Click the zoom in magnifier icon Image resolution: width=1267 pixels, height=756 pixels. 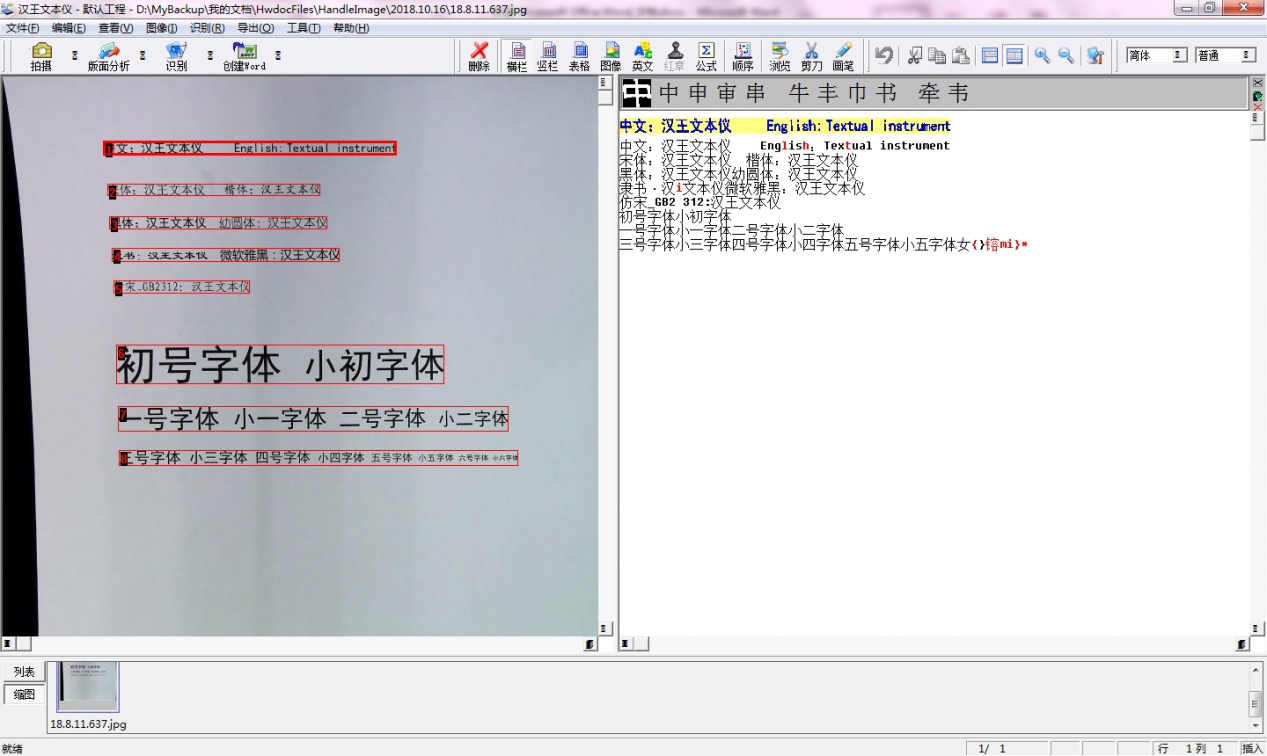tap(1042, 55)
